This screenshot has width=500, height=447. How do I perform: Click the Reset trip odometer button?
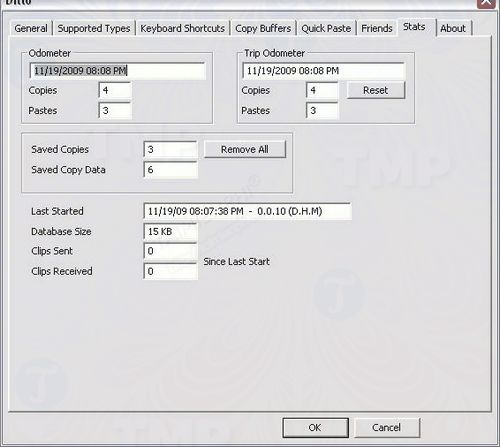pos(376,90)
